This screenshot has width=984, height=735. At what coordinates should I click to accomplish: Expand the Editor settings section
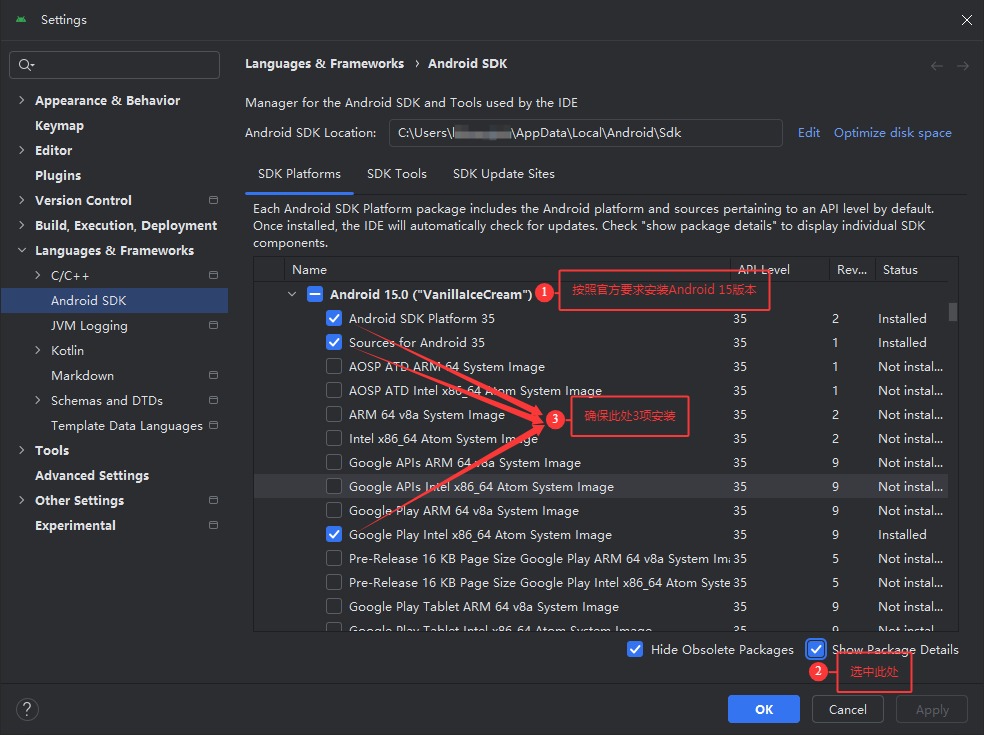(22, 150)
